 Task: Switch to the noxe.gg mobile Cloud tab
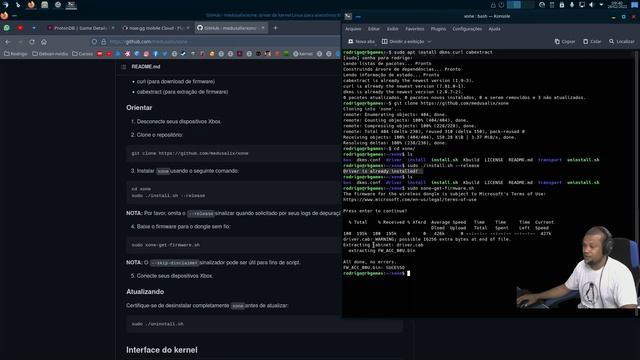click(x=153, y=28)
